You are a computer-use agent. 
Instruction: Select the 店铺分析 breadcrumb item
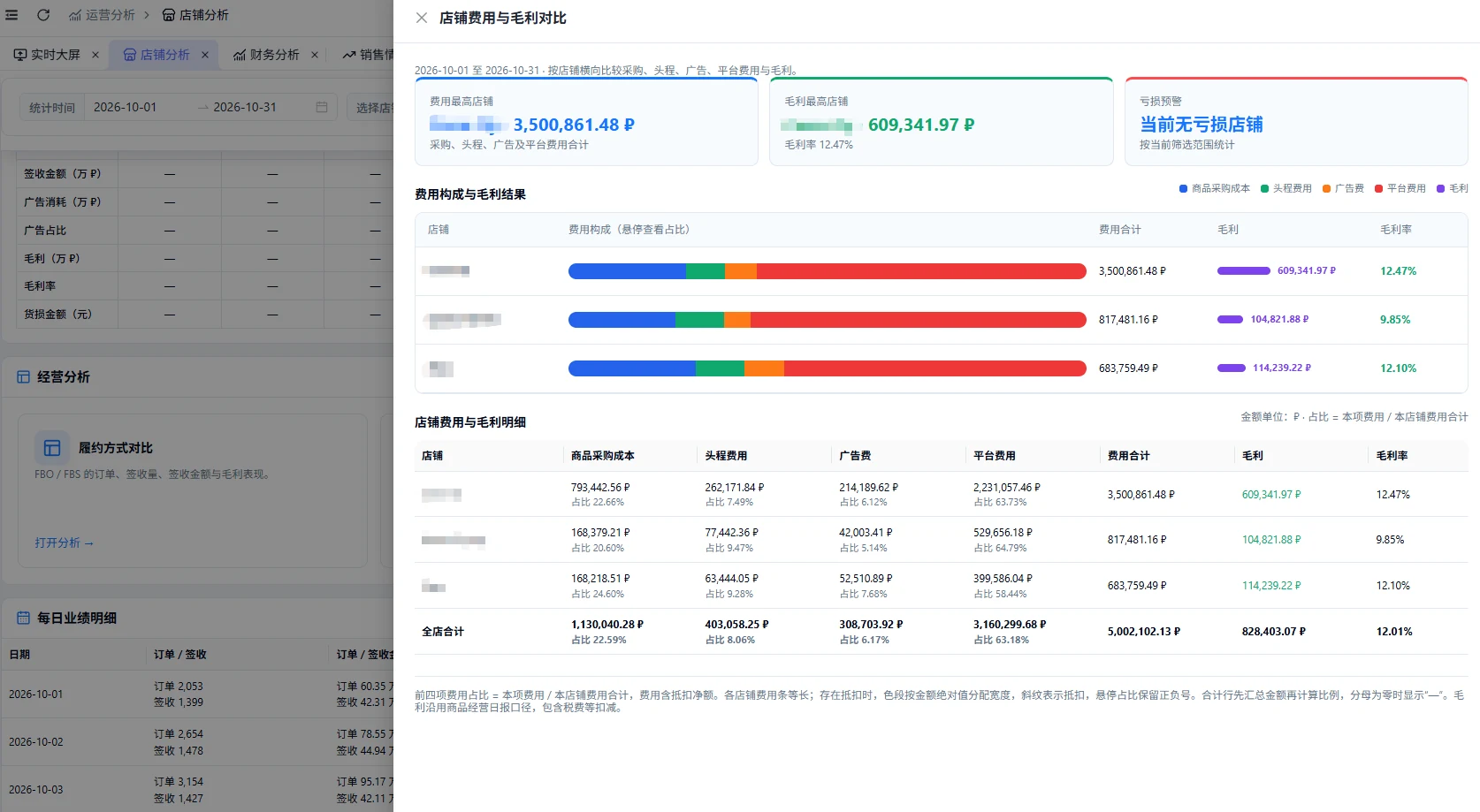click(x=195, y=15)
